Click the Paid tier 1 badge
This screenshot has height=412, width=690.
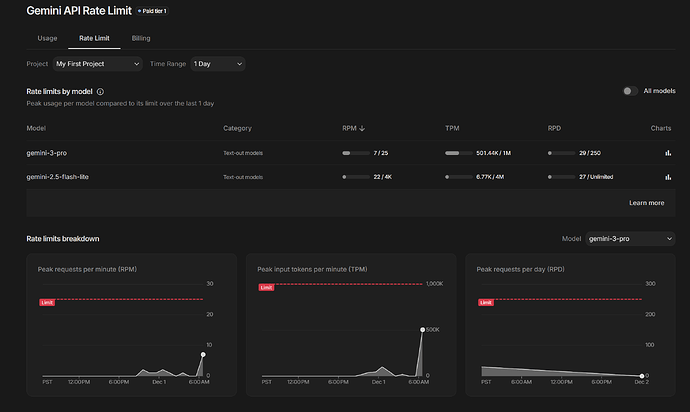coord(152,11)
